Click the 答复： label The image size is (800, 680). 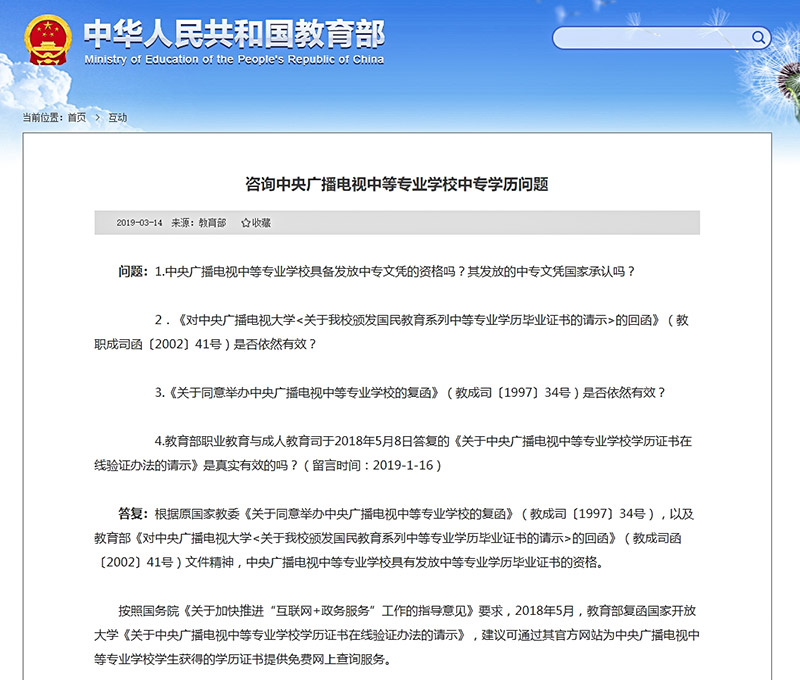pos(133,514)
